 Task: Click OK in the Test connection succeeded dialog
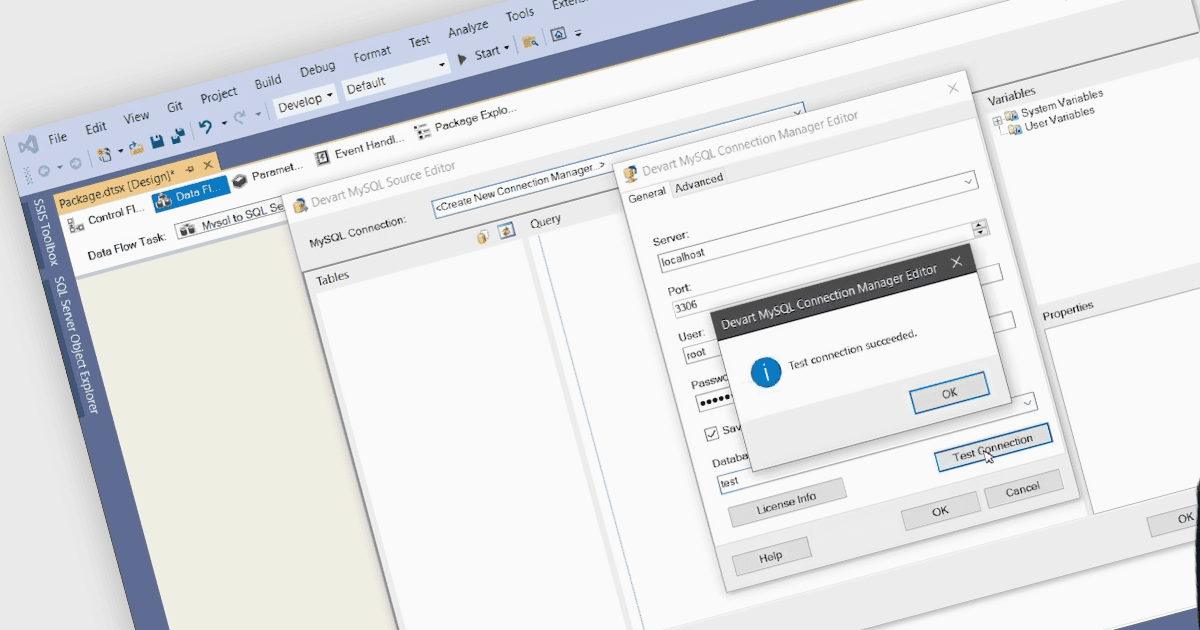tap(950, 393)
